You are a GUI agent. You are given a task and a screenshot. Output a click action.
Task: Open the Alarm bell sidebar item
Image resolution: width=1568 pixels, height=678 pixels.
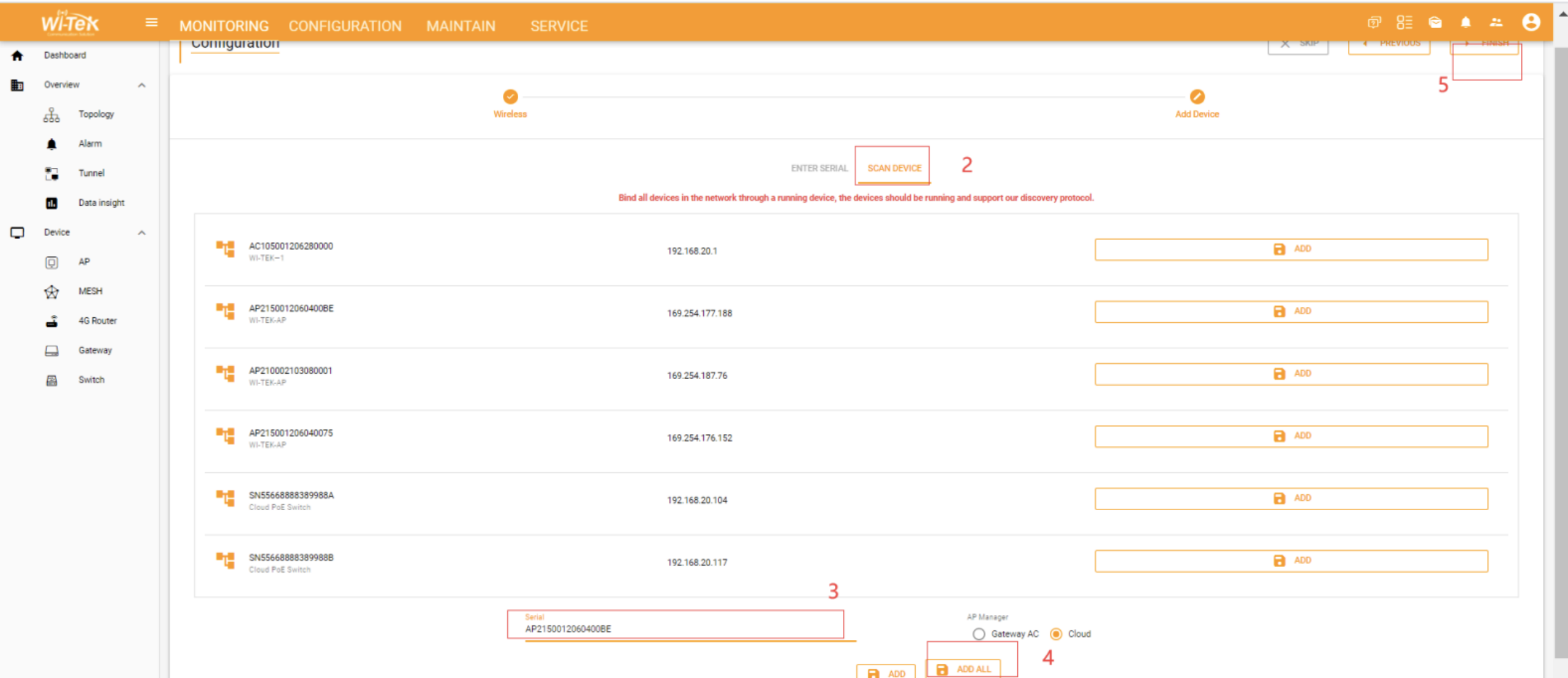pyautogui.click(x=51, y=144)
